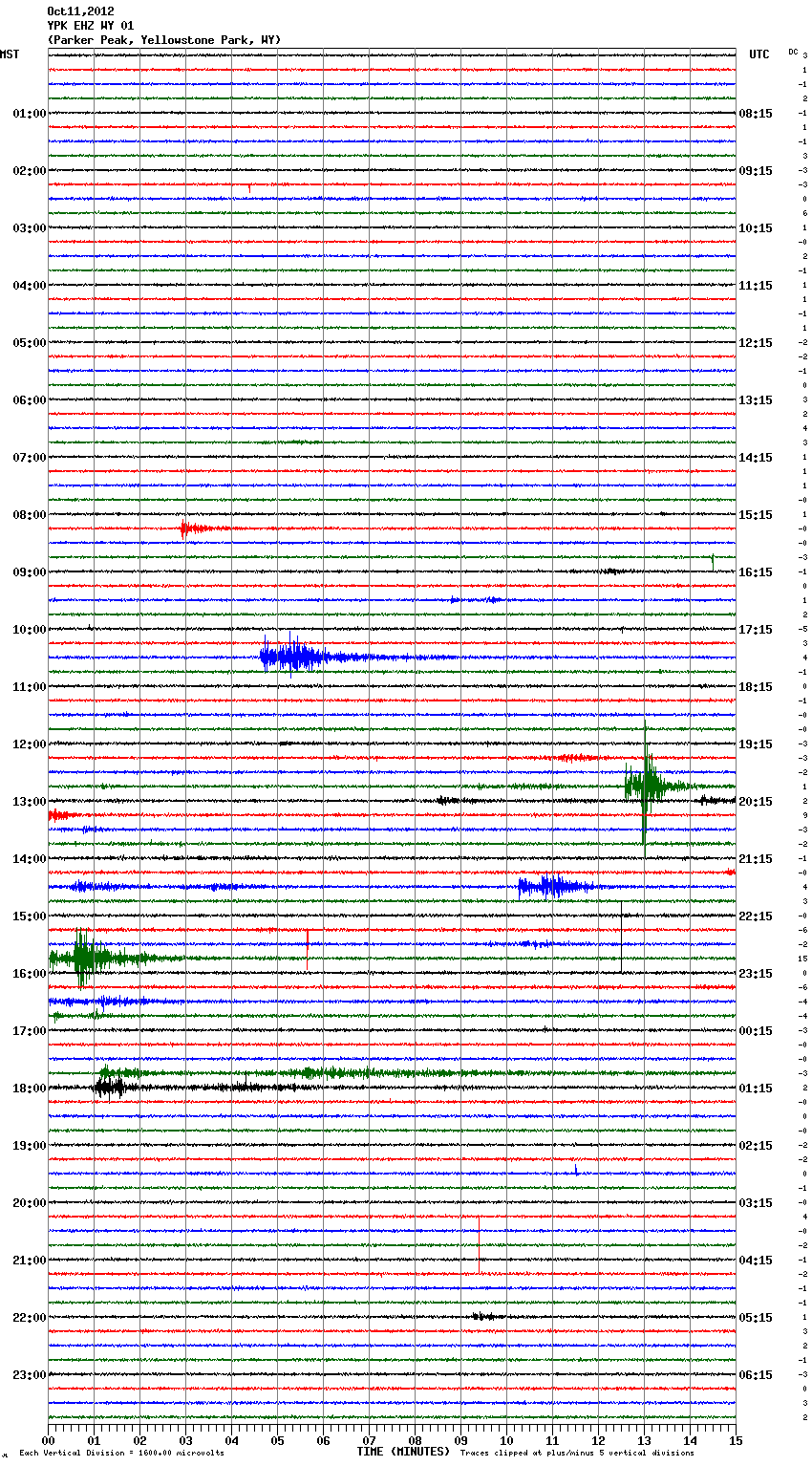Select the 01:00 MST row label

30,114
